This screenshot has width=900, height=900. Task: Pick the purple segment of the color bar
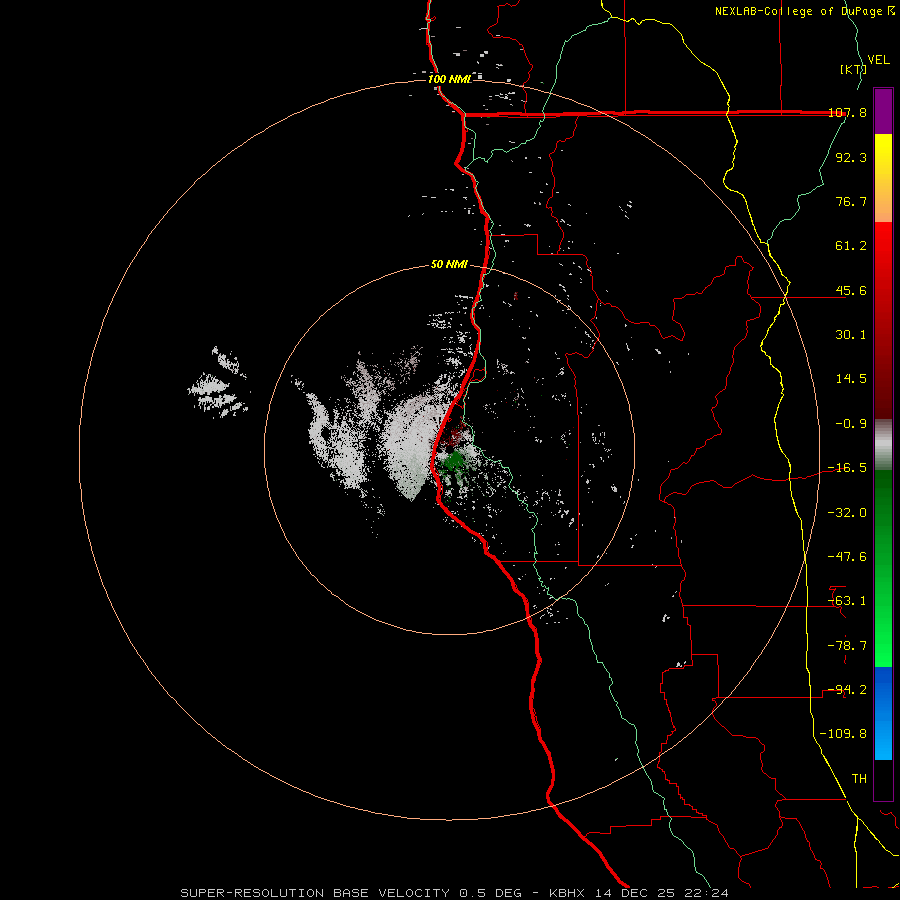click(883, 111)
